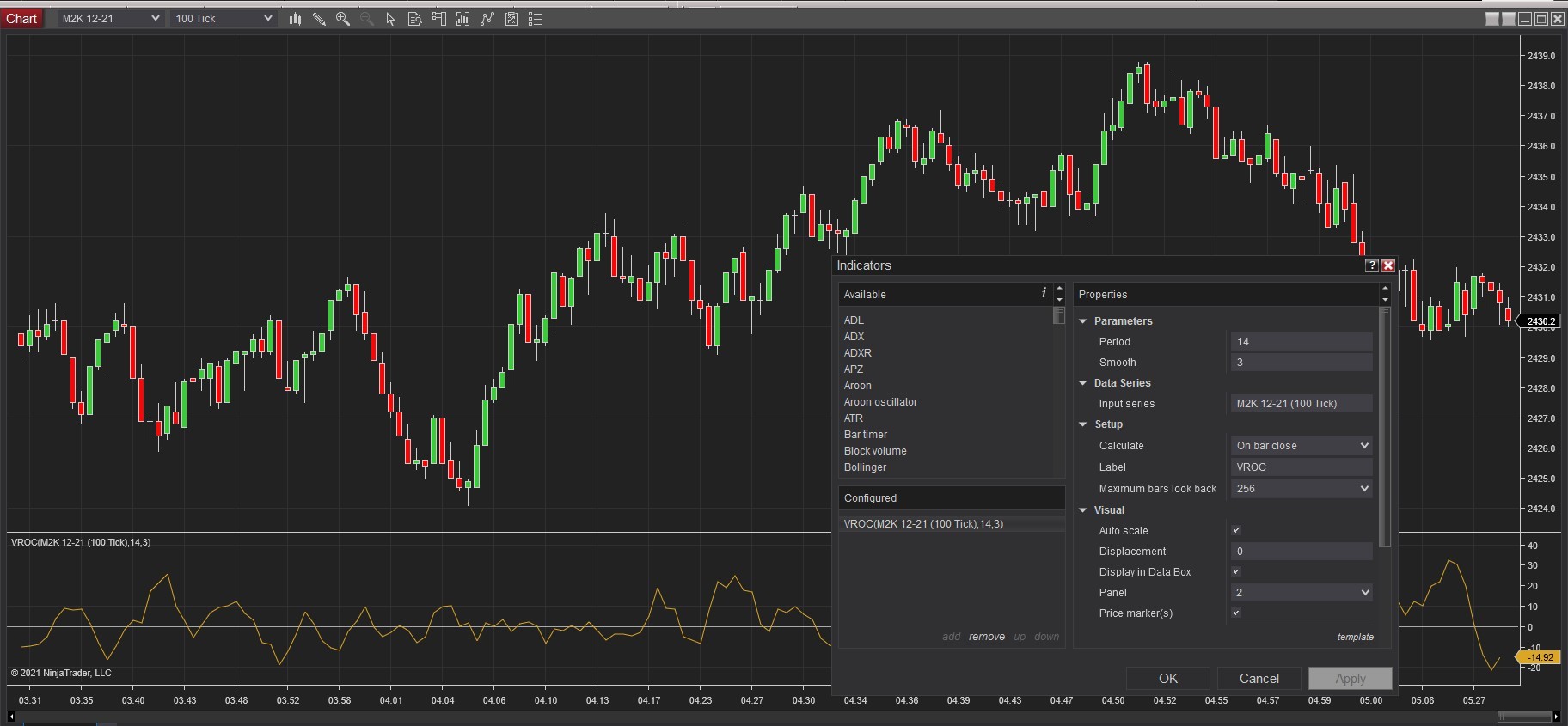The width and height of the screenshot is (1568, 726).
Task: Click the template link
Action: click(1356, 637)
